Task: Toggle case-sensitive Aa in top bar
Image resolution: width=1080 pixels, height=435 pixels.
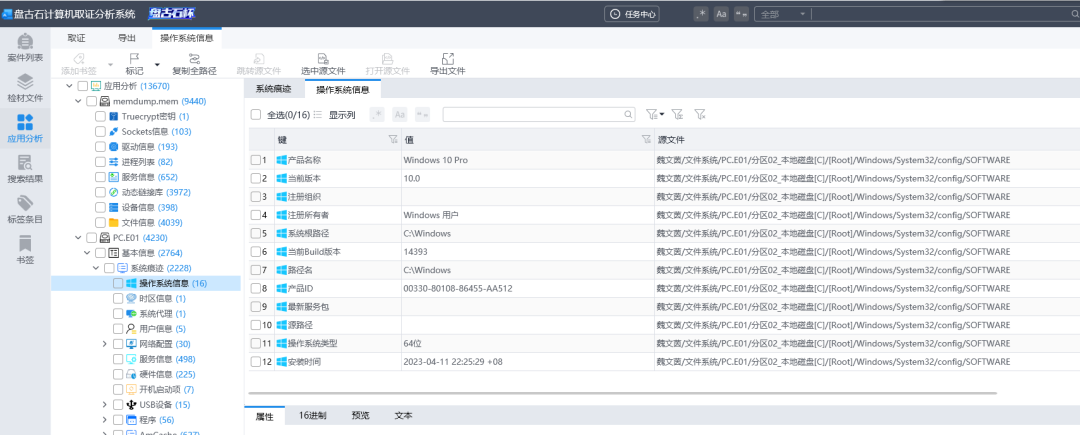Action: [721, 14]
